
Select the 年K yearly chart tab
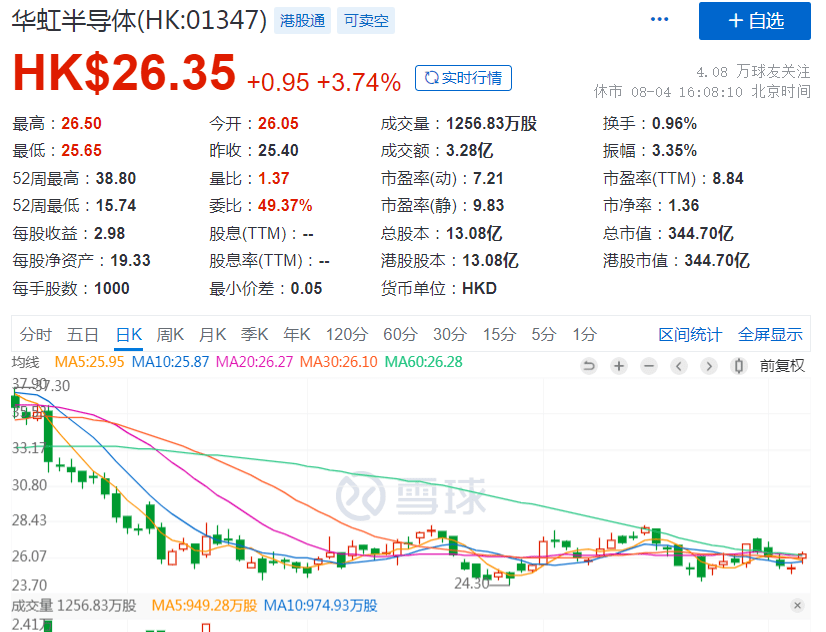[297, 334]
